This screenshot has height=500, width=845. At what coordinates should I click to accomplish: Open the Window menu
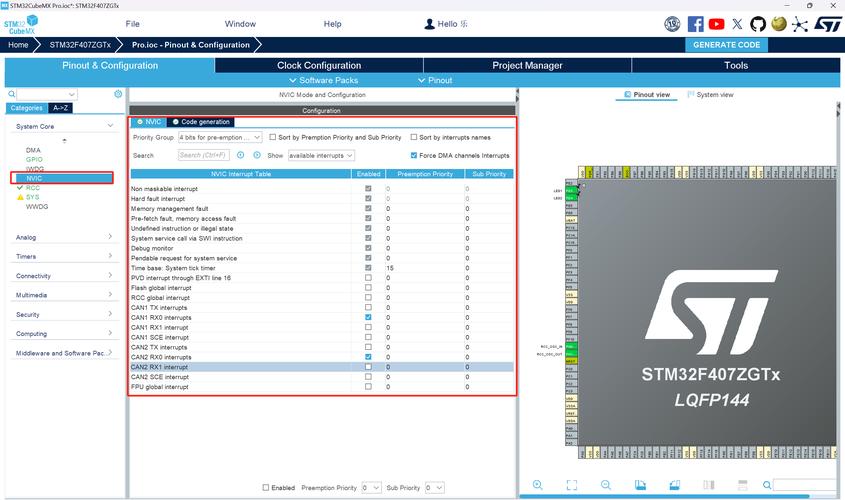tap(240, 24)
